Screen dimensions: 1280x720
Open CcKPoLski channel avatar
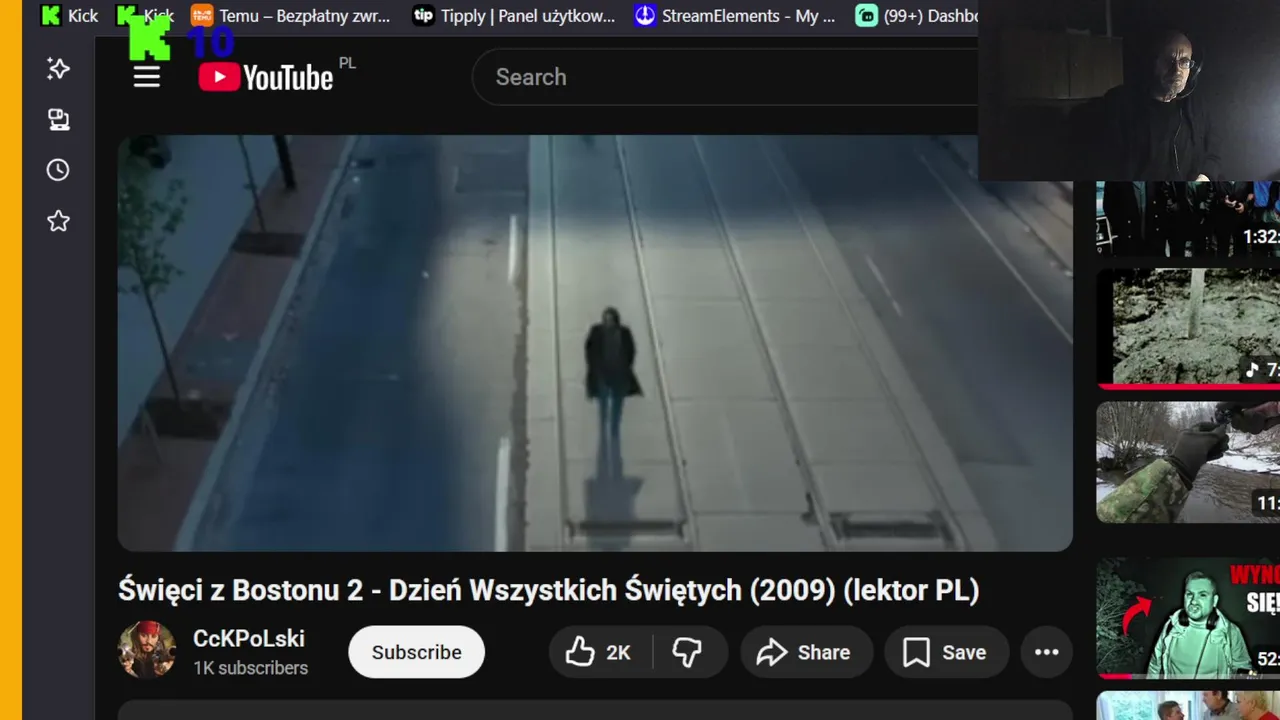pos(147,650)
